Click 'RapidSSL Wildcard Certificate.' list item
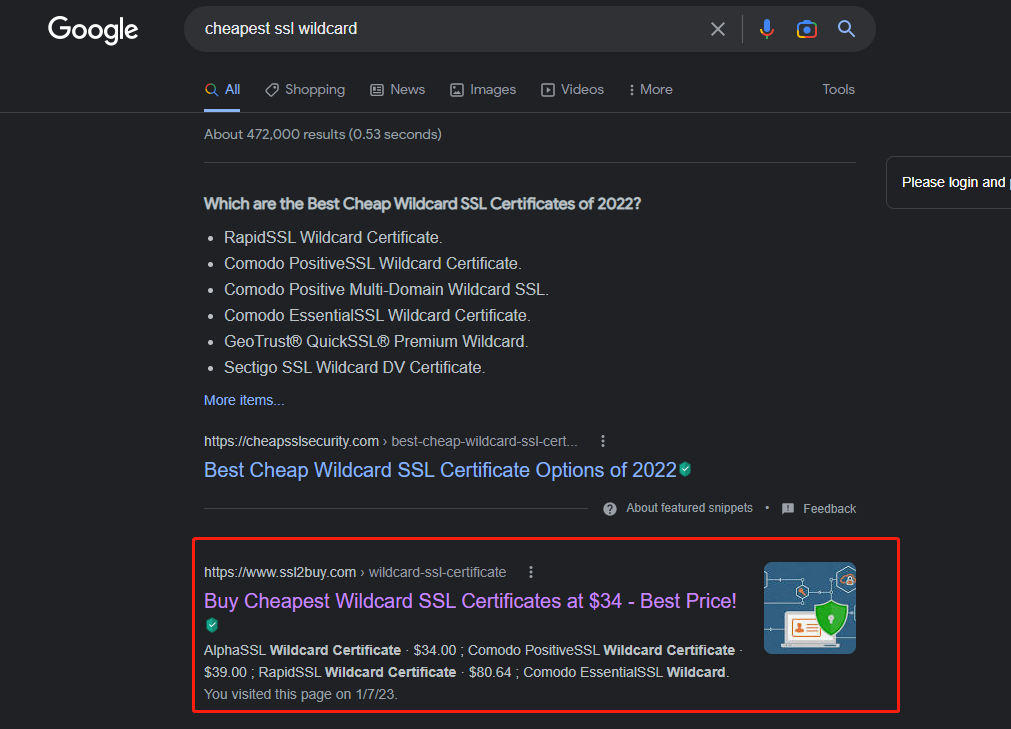The height and width of the screenshot is (729, 1011). pos(333,237)
